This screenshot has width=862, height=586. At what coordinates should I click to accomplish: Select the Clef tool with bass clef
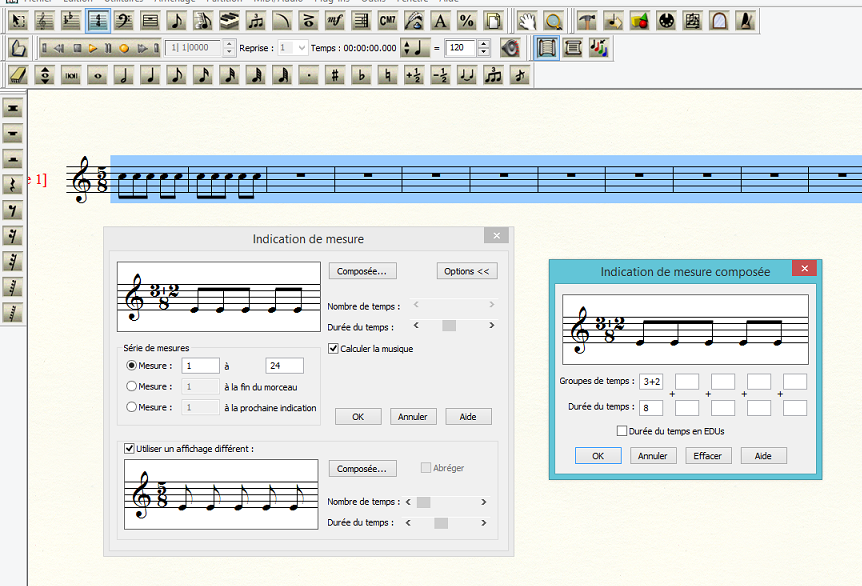[125, 20]
